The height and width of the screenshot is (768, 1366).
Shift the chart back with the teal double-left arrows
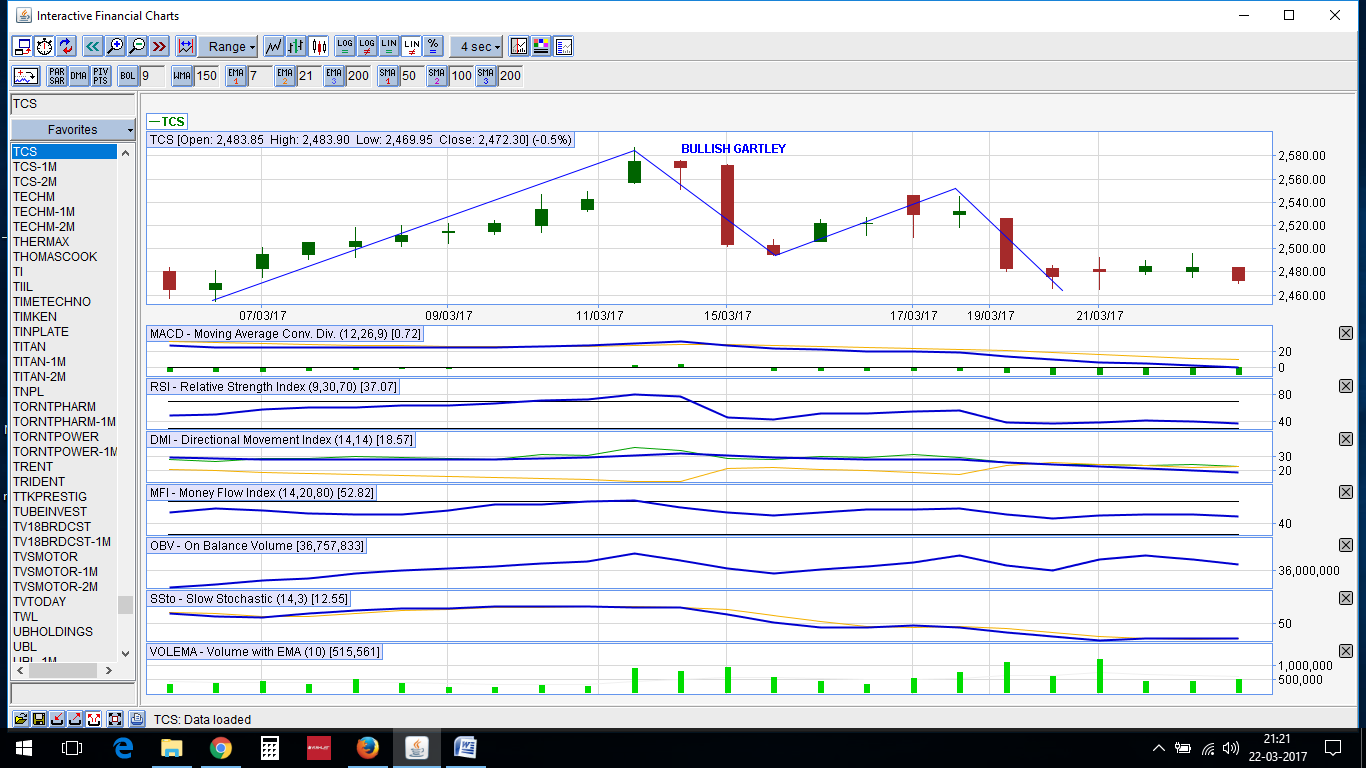point(93,46)
